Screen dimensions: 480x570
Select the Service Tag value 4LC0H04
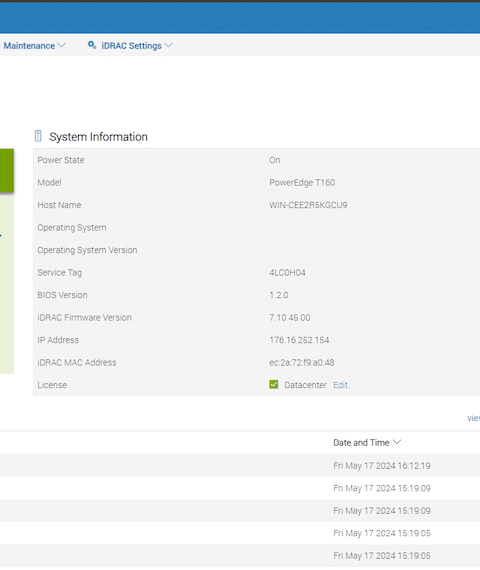coord(287,273)
